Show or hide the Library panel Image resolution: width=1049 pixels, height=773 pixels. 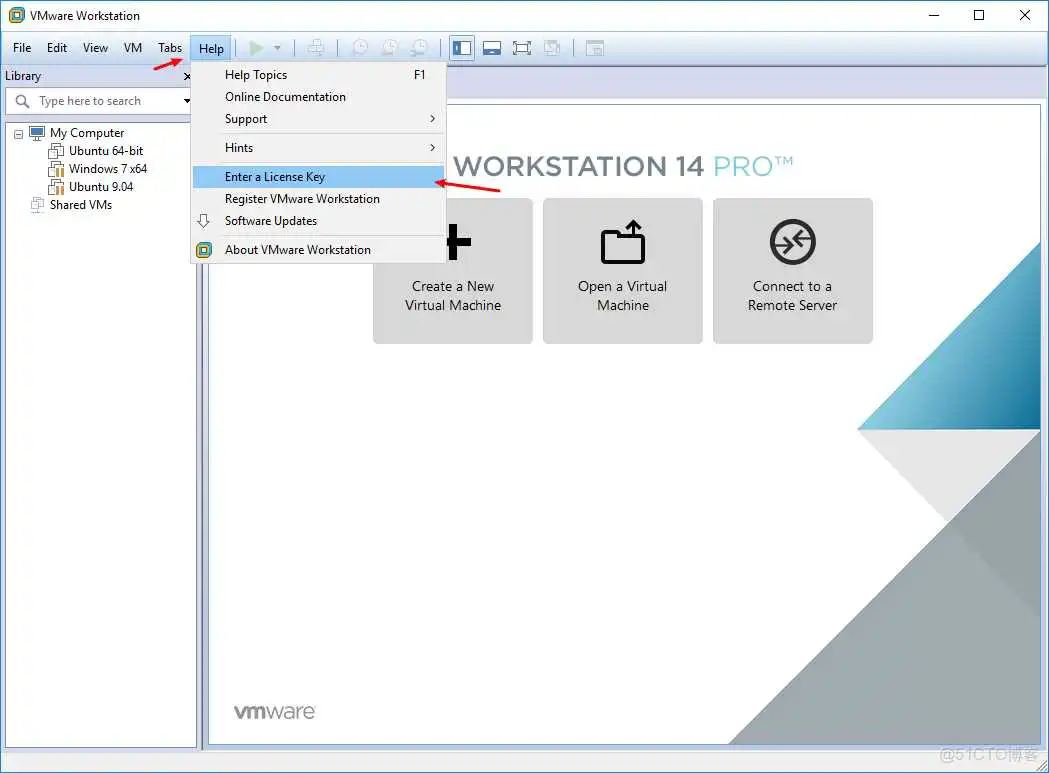coord(461,47)
